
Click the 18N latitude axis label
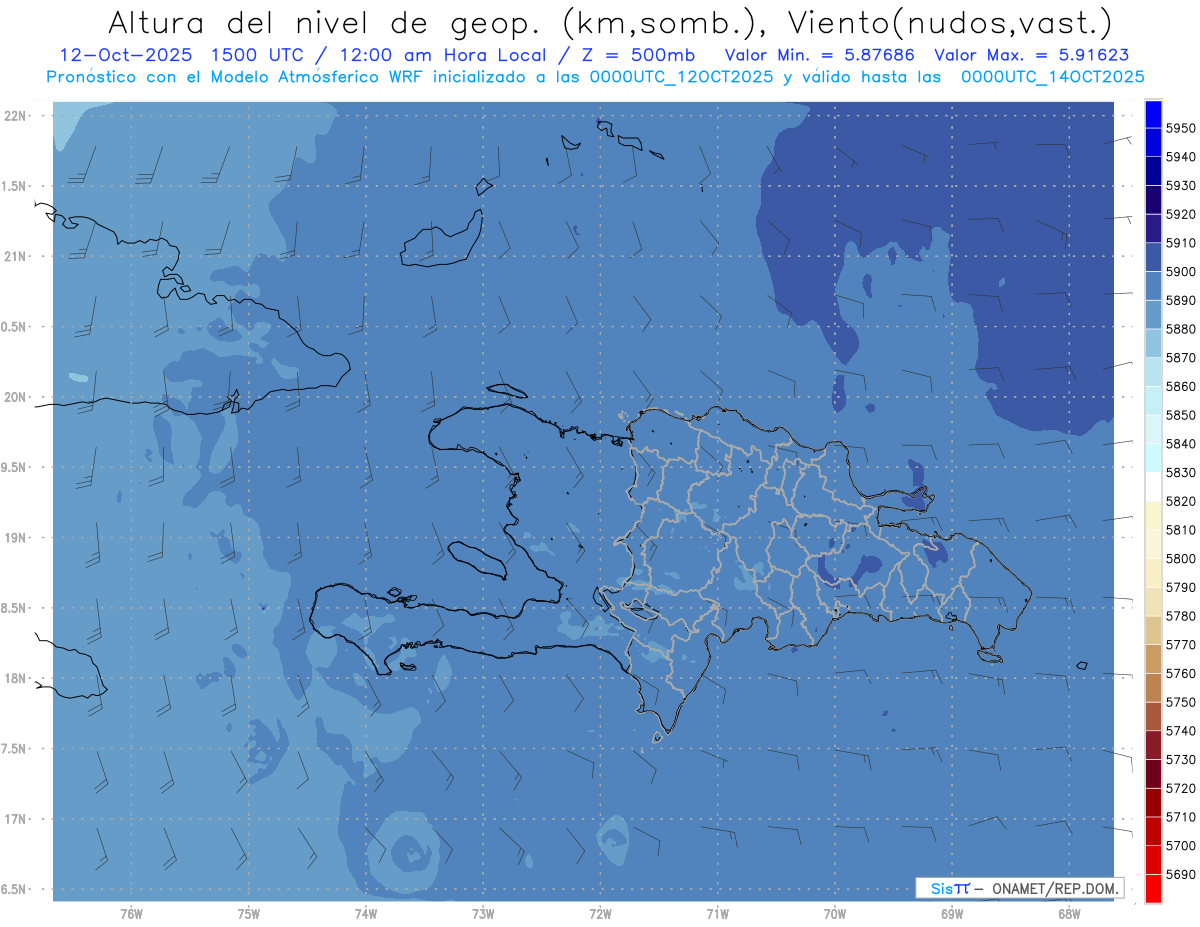coord(16,678)
